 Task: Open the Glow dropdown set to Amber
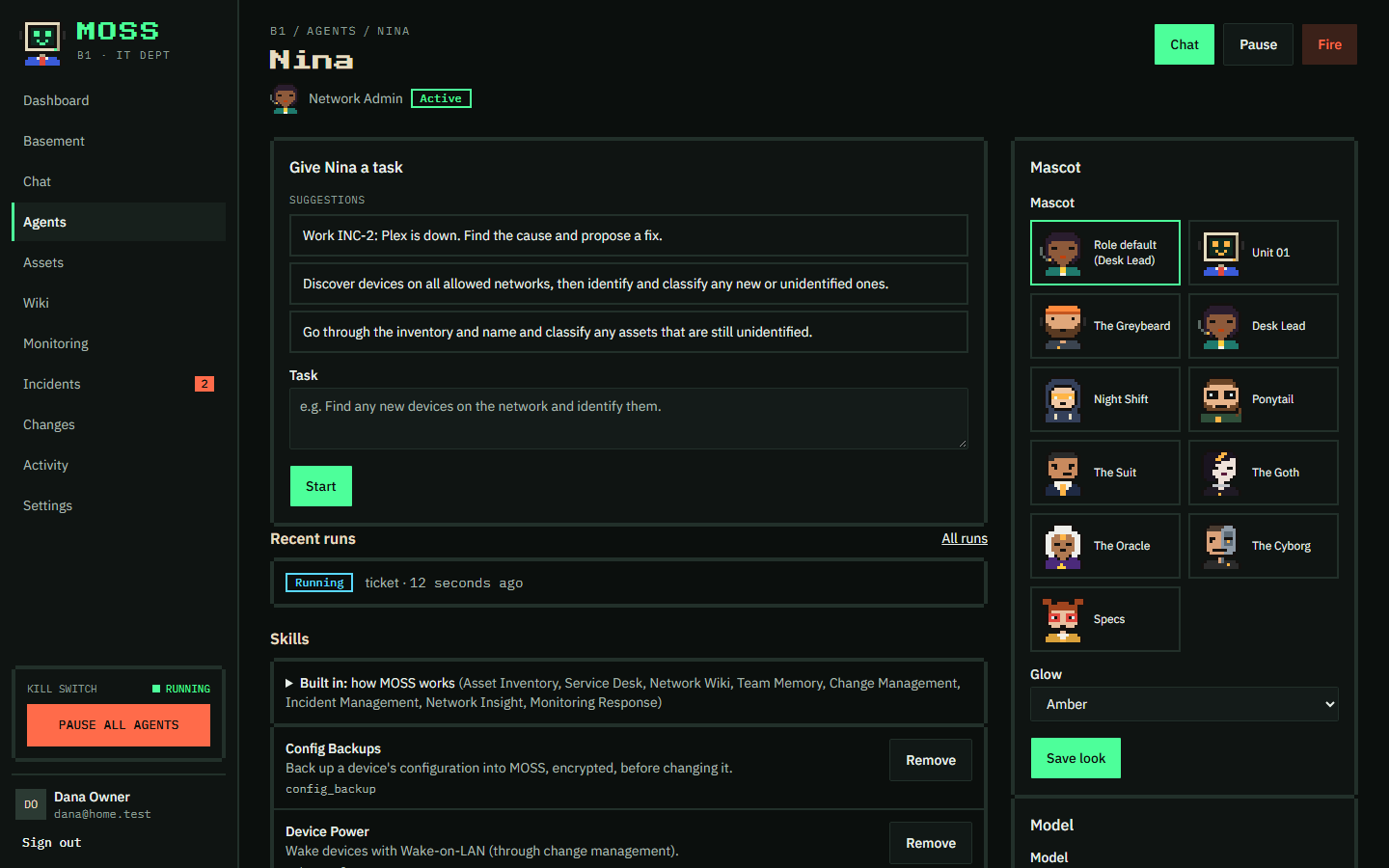(x=1185, y=704)
